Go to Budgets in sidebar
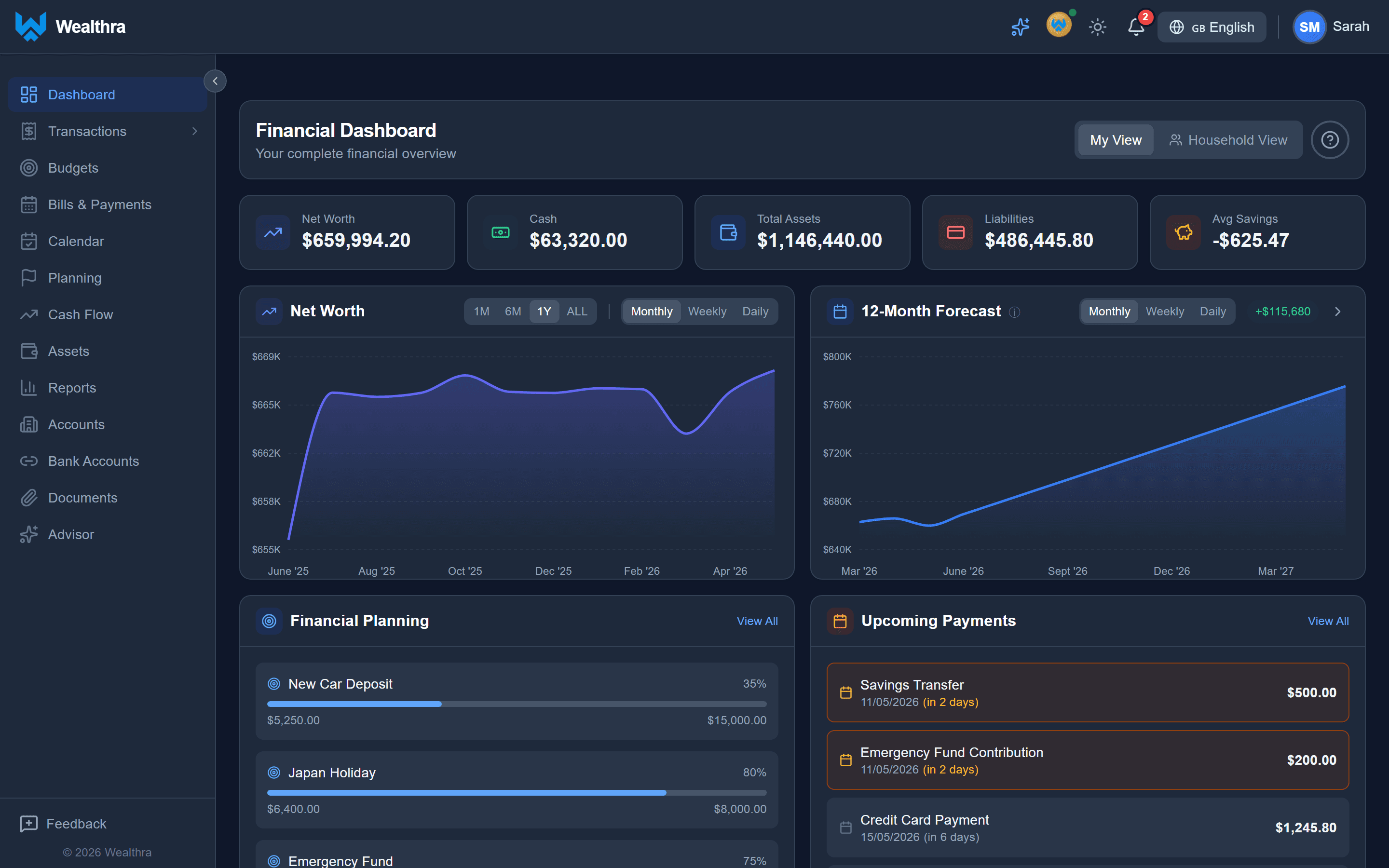The height and width of the screenshot is (868, 1389). click(x=108, y=168)
